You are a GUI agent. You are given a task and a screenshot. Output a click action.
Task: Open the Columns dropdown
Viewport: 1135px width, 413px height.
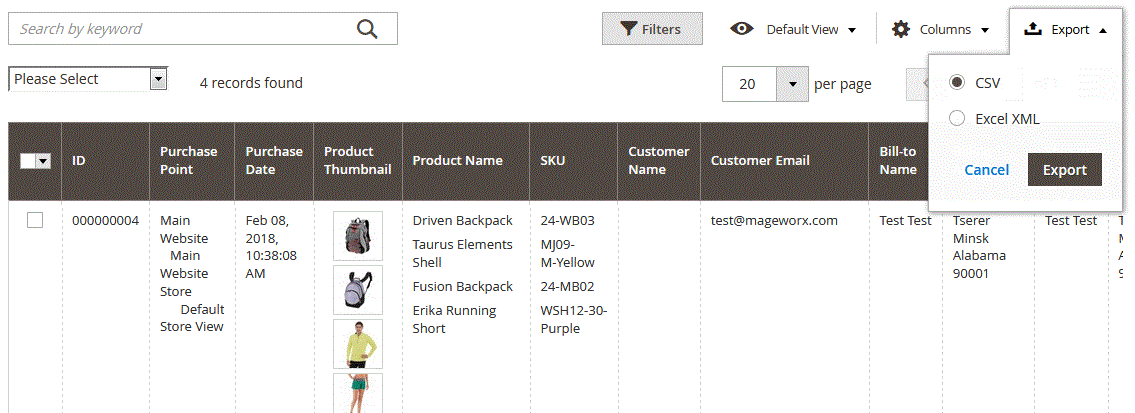click(x=940, y=30)
